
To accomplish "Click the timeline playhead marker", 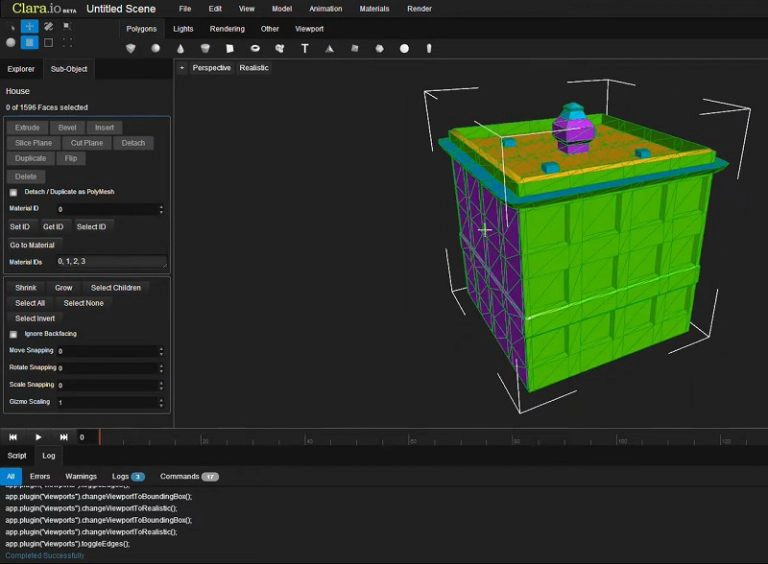I will (x=99, y=437).
